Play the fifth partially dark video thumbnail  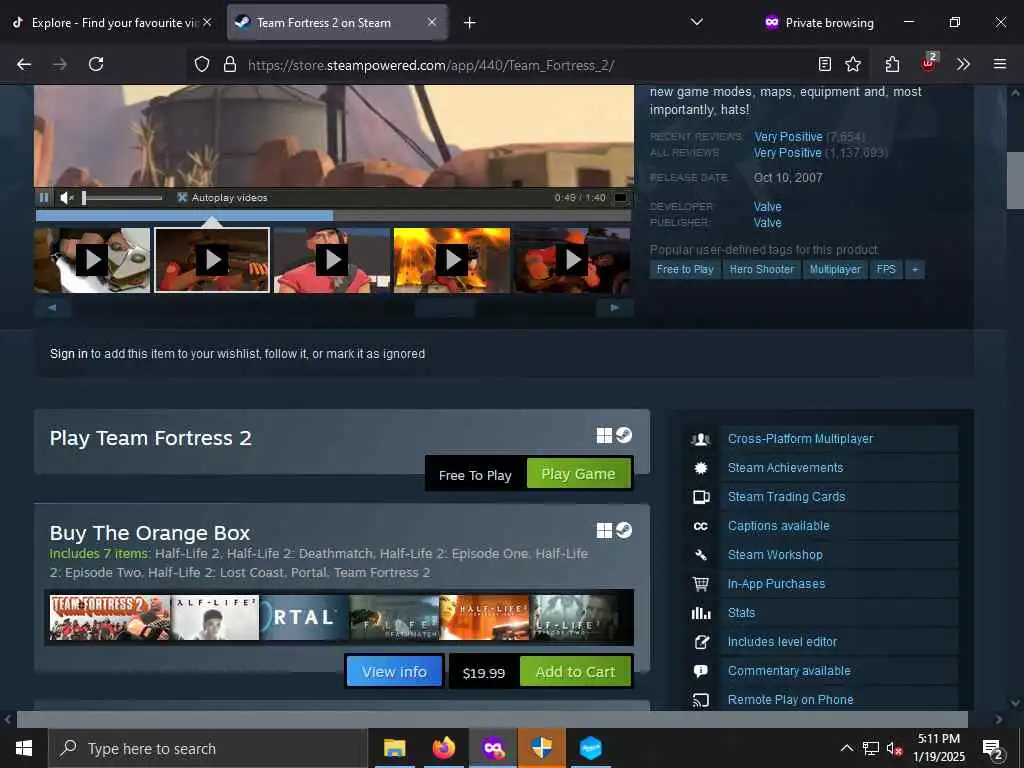tap(572, 260)
